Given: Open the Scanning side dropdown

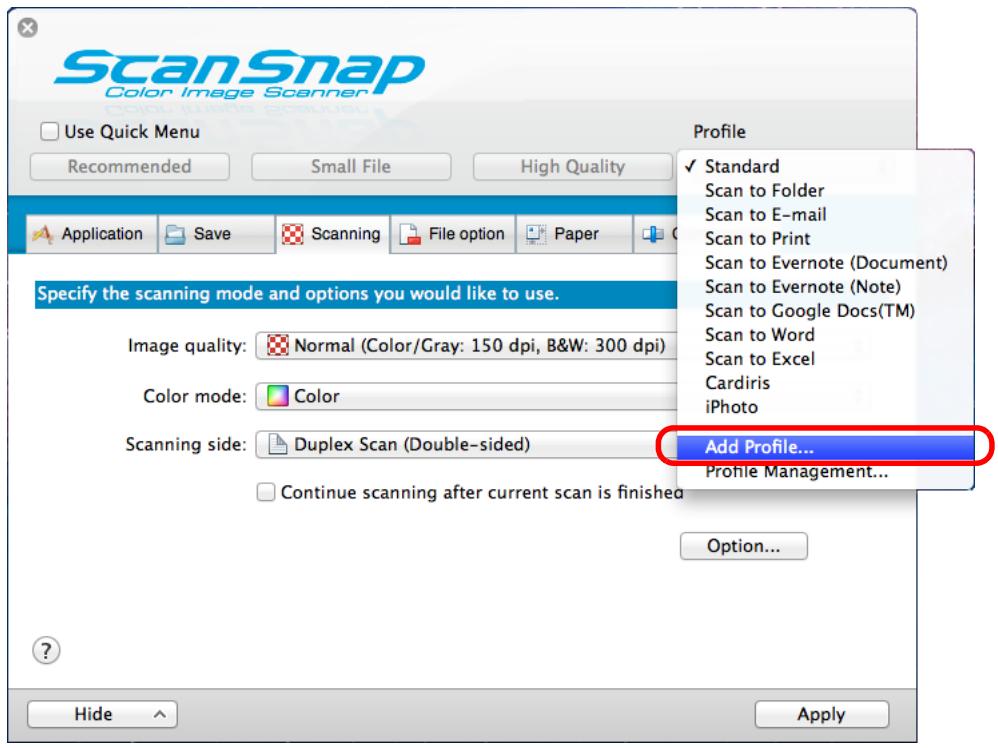Looking at the screenshot, I should (466, 444).
